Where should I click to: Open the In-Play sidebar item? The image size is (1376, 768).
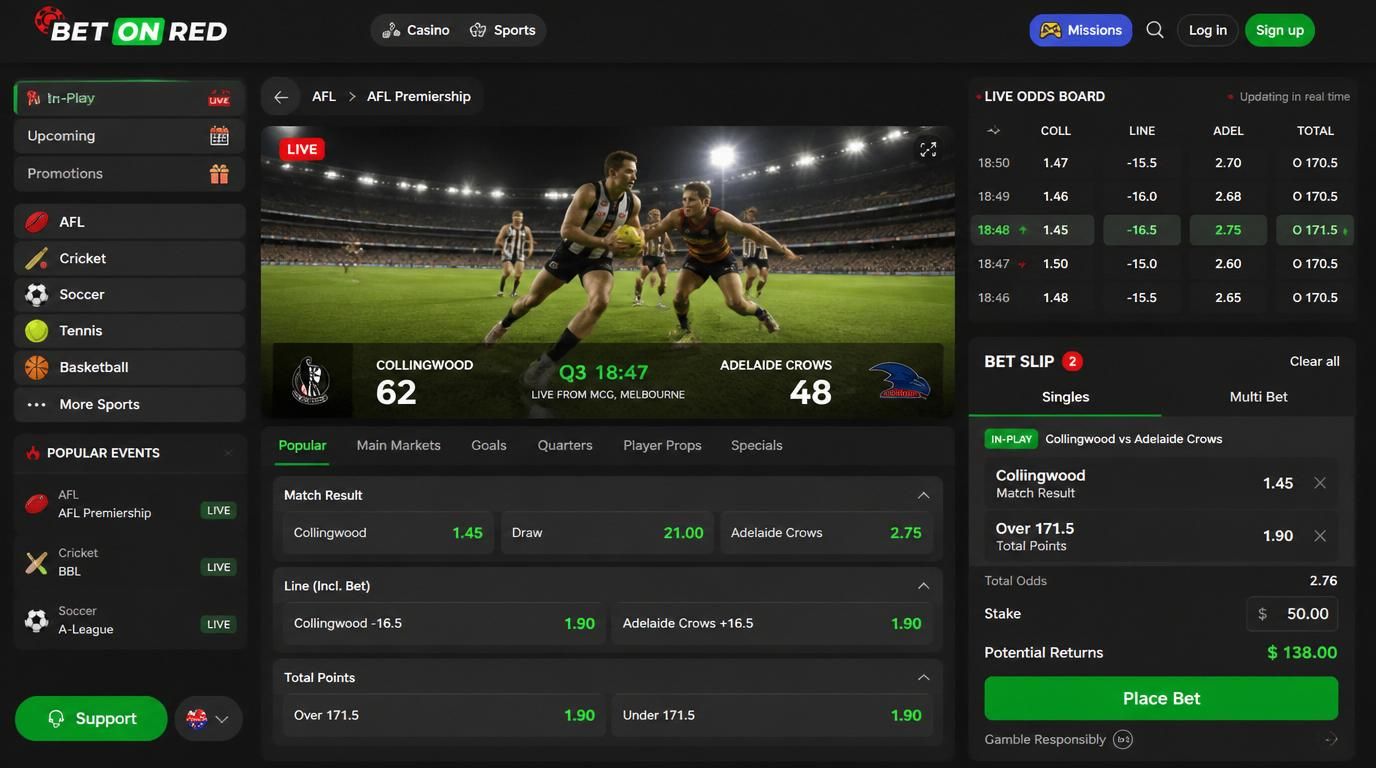[129, 98]
